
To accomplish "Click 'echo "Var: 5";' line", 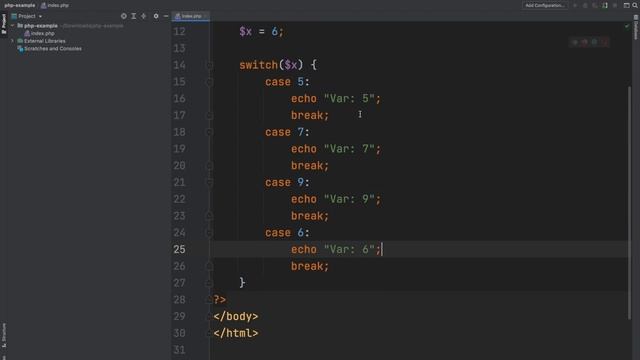I will click(x=336, y=99).
